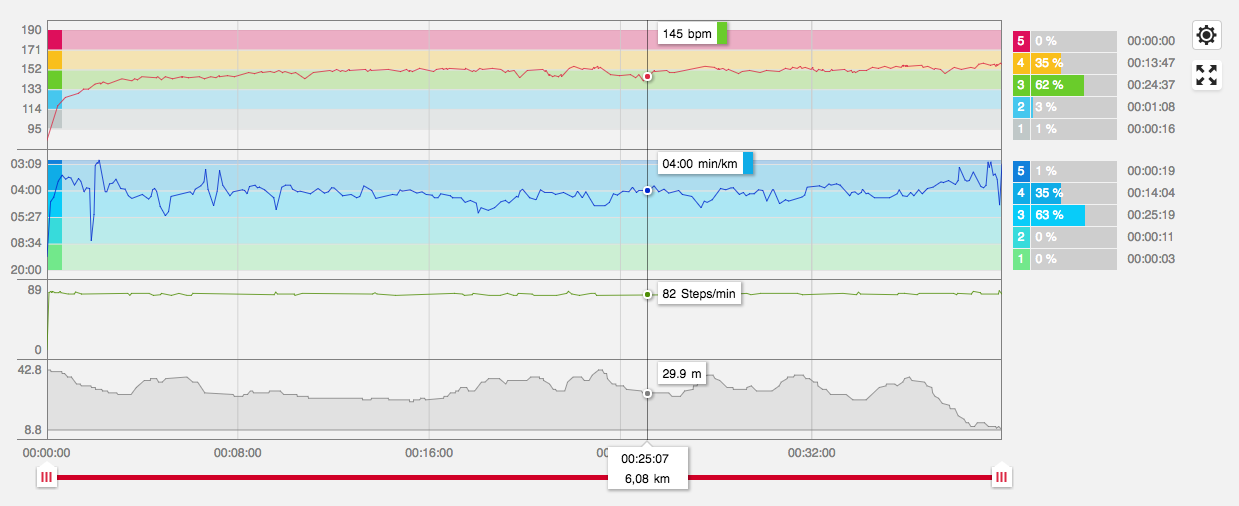The image size is (1239, 506).
Task: Select heart rate zone 5 row
Action: (1064, 41)
